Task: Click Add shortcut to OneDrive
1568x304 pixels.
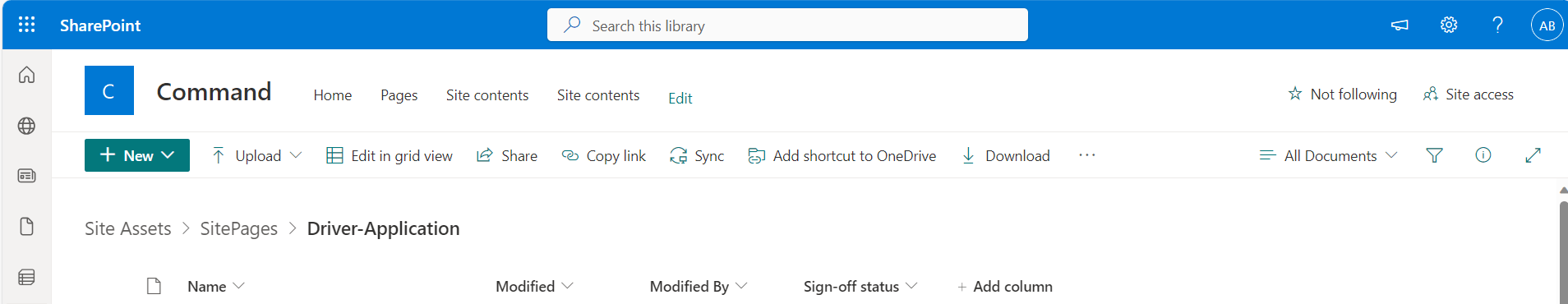Action: [x=842, y=155]
